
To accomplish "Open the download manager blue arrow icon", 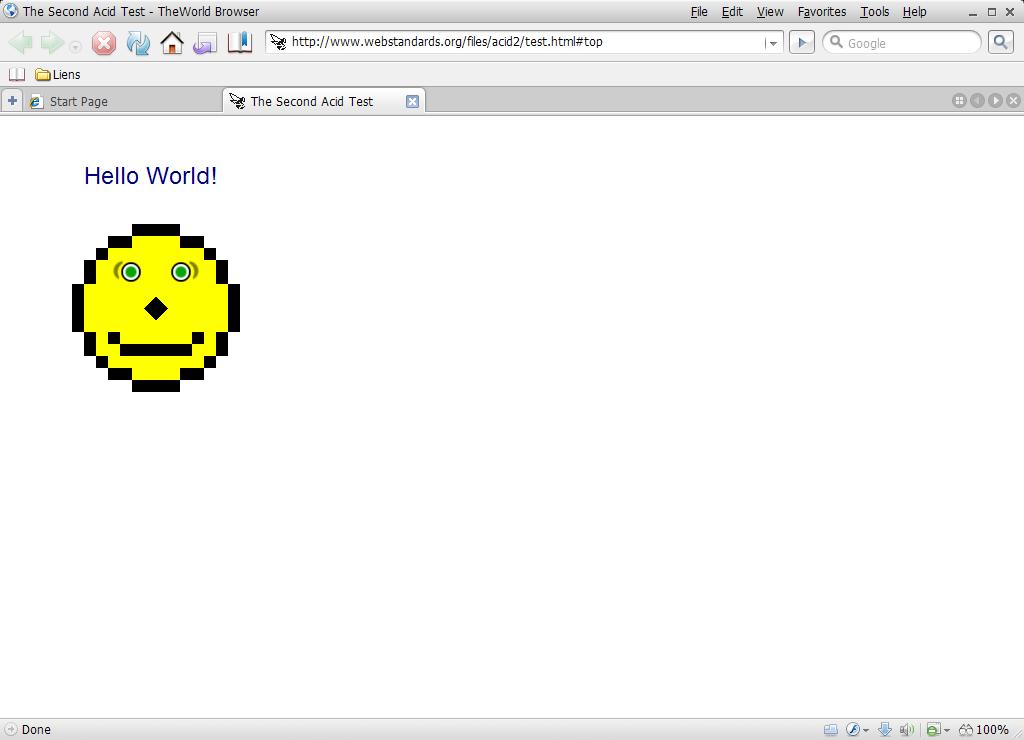I will coord(885,730).
